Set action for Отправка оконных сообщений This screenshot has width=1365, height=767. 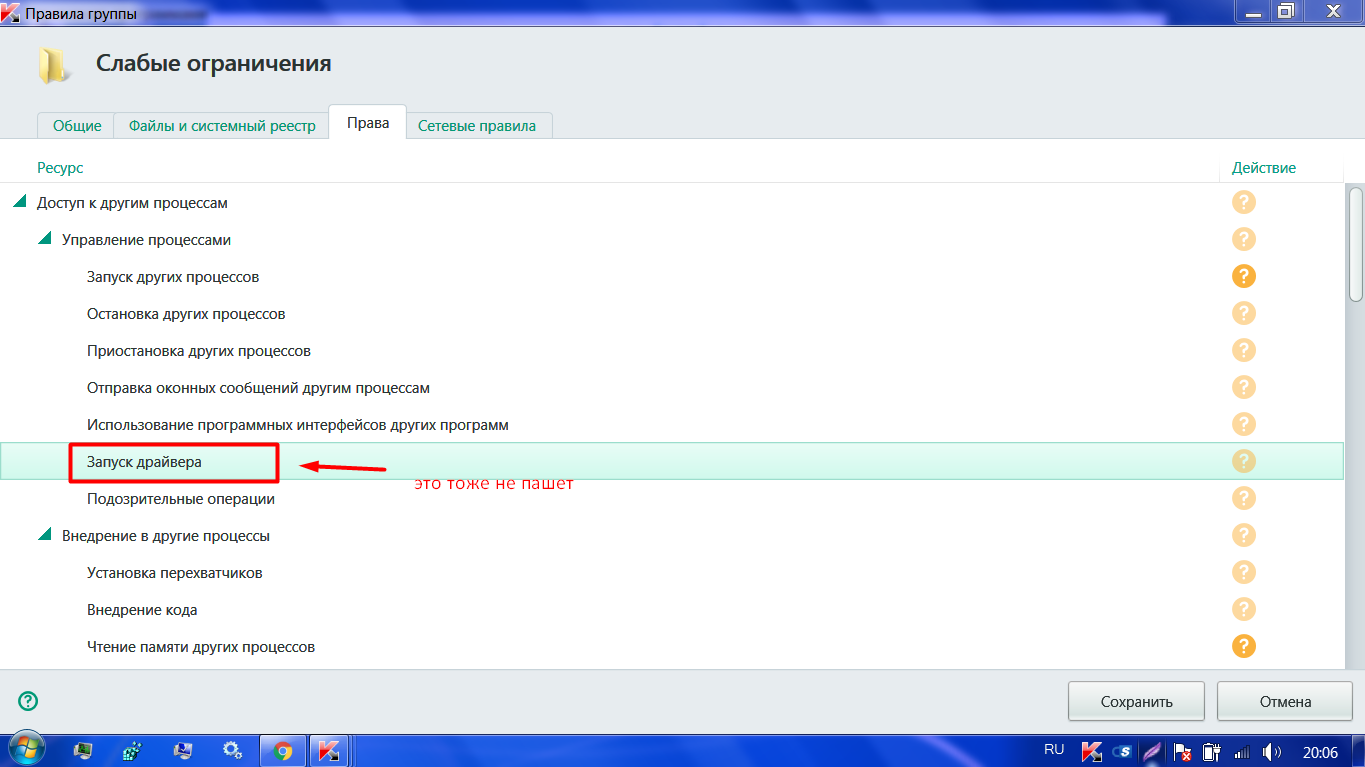1243,388
